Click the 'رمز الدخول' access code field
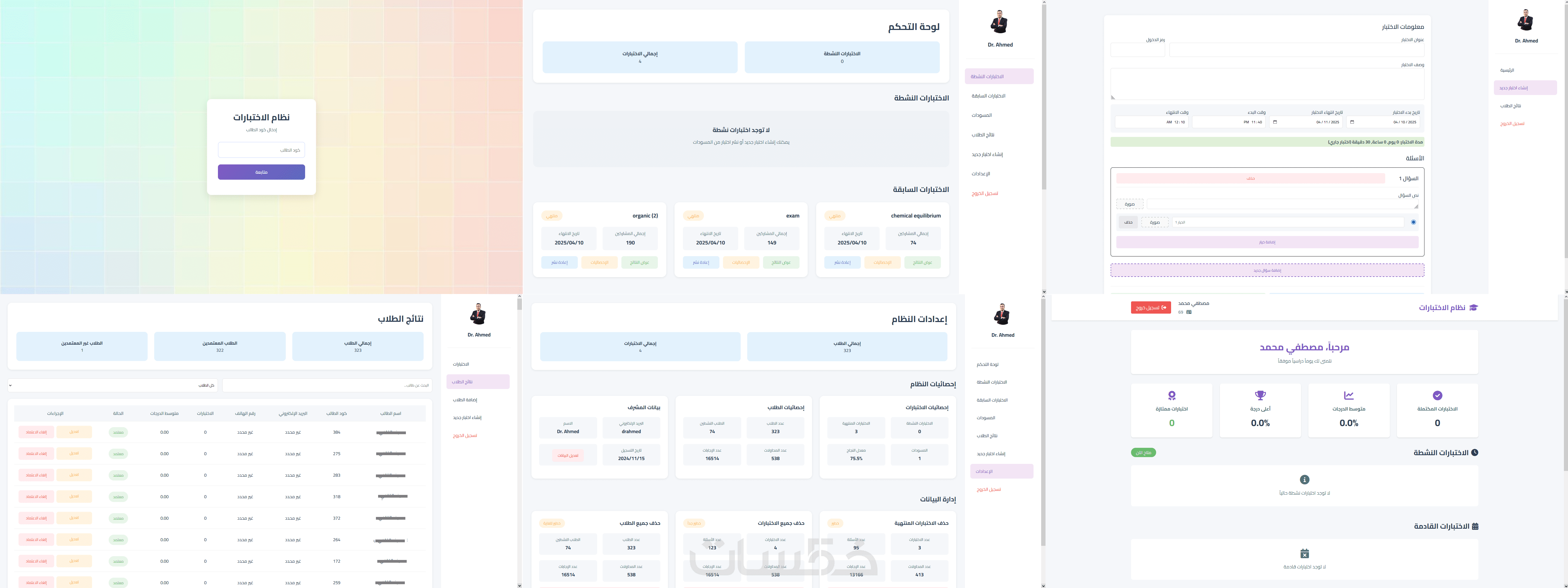The height and width of the screenshot is (588, 1568). pos(1138,50)
